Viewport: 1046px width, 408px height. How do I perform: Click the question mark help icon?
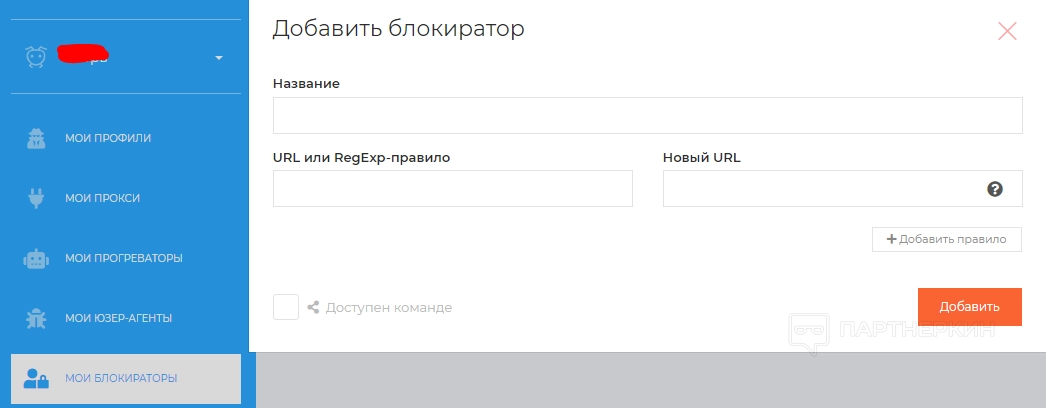995,188
